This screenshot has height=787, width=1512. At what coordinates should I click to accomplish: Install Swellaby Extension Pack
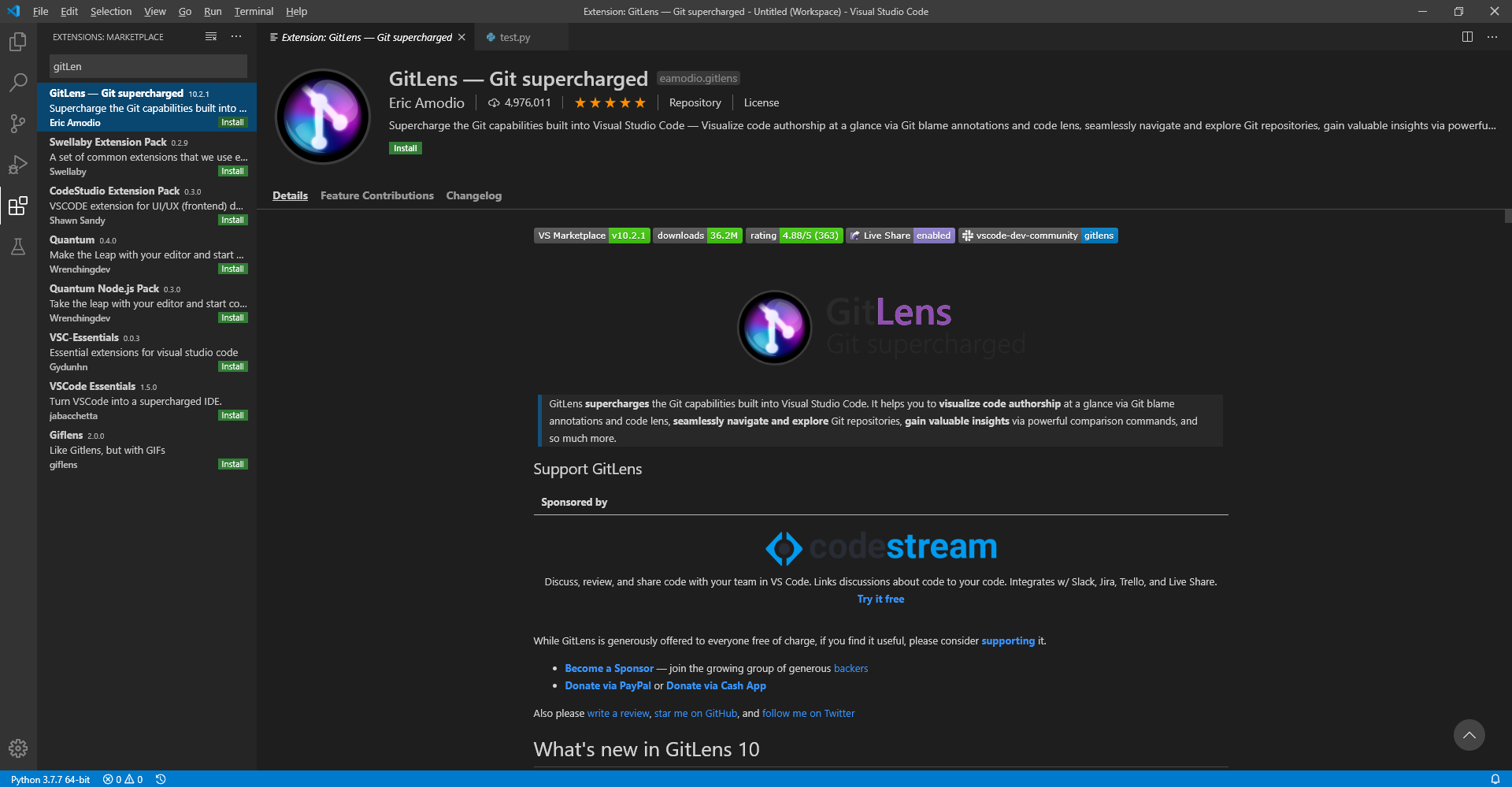[x=232, y=171]
